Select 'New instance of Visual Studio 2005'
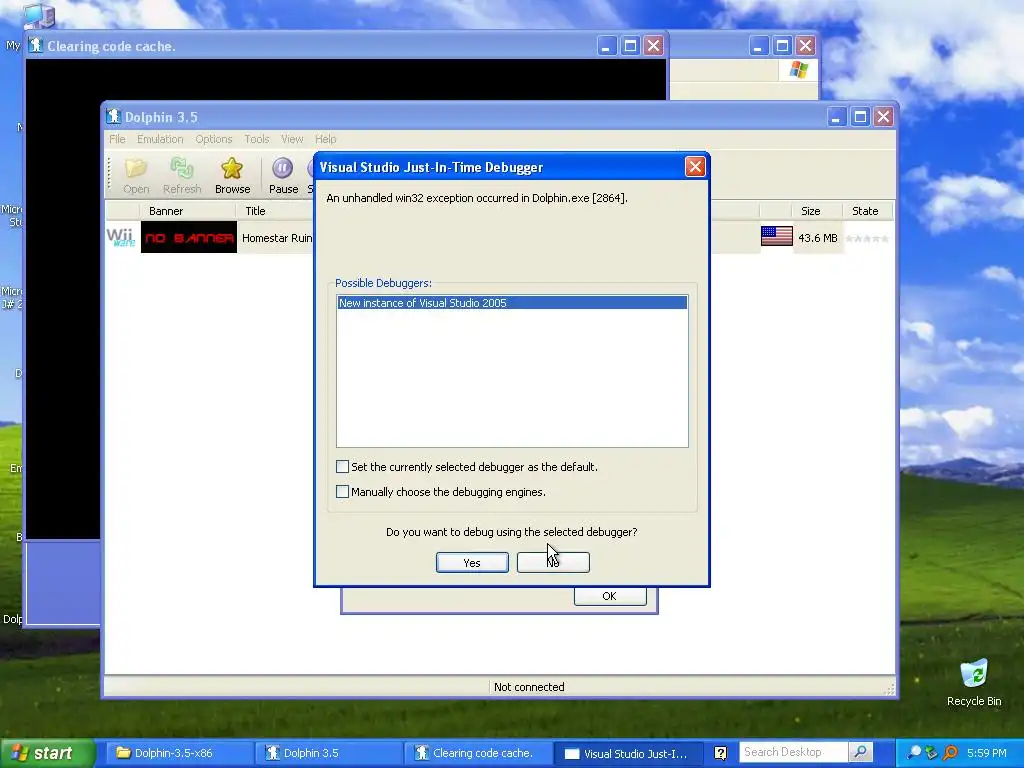The width and height of the screenshot is (1024, 768). click(x=512, y=302)
